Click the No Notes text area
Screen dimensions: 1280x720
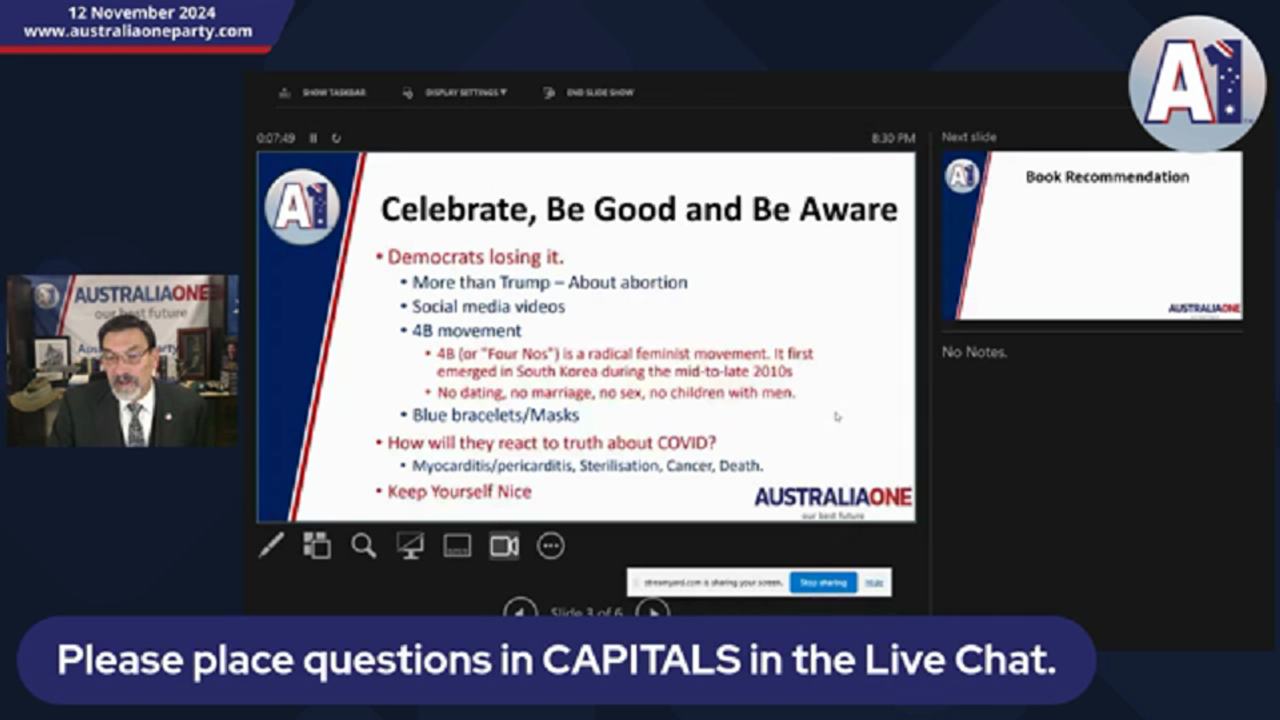(x=974, y=352)
